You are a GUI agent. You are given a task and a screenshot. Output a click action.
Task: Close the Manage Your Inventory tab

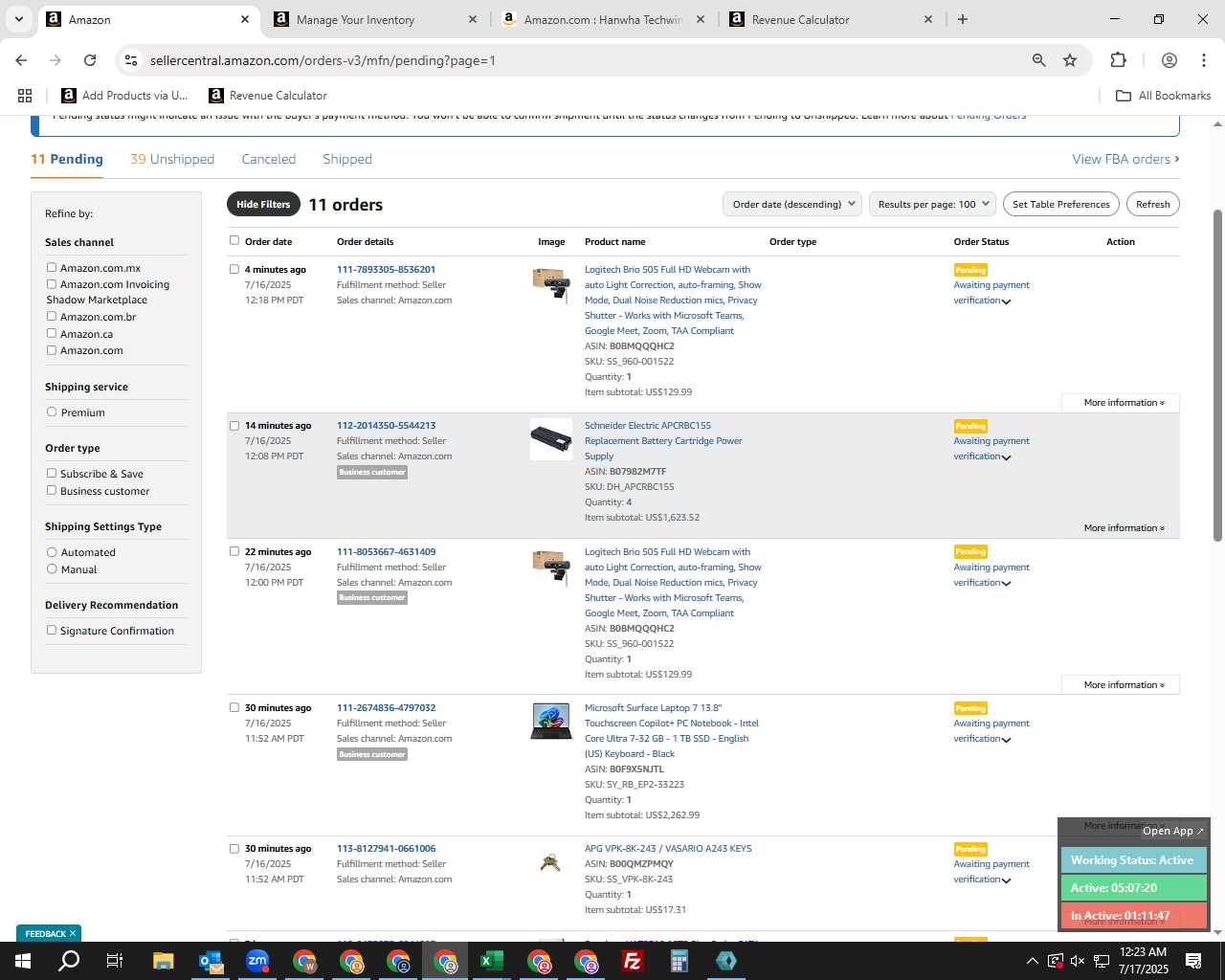click(473, 19)
